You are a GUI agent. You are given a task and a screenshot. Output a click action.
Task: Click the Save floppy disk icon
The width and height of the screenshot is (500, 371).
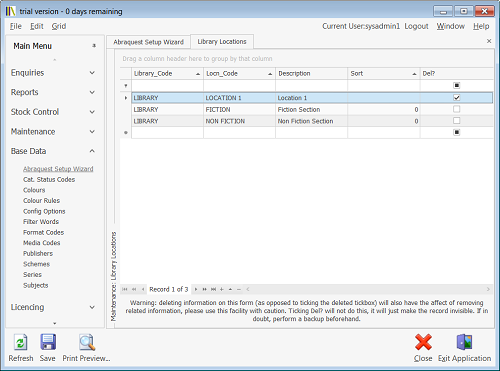click(x=48, y=342)
